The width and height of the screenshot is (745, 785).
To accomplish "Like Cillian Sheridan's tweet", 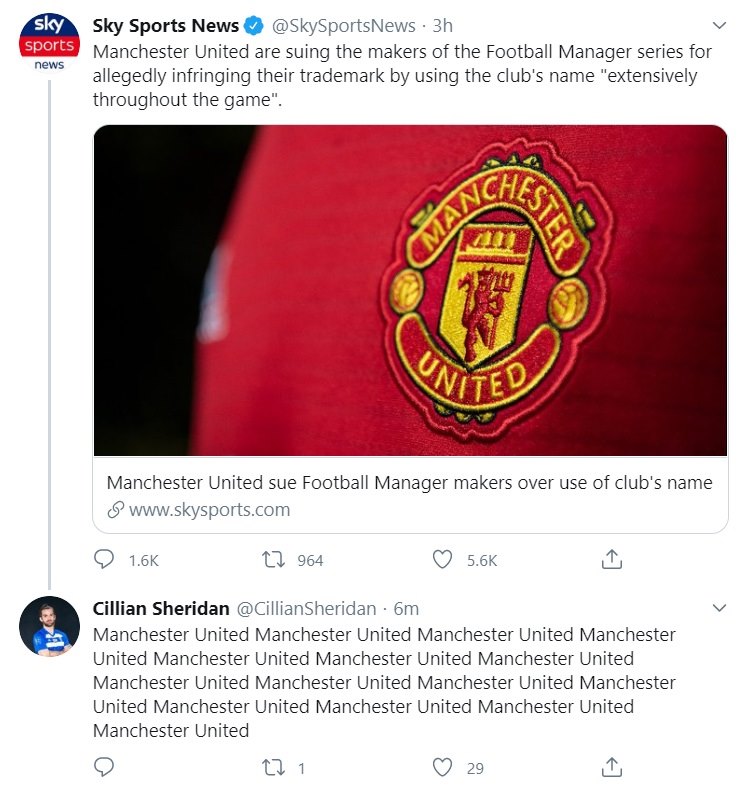I will [x=443, y=767].
